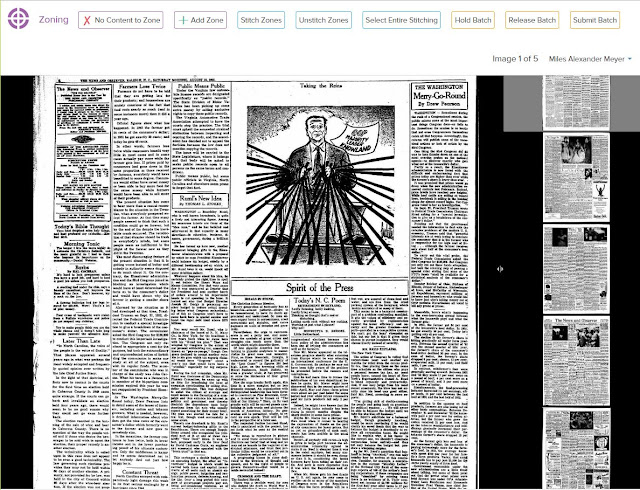Hold the current batch
The image size is (640, 490).
[473, 20]
